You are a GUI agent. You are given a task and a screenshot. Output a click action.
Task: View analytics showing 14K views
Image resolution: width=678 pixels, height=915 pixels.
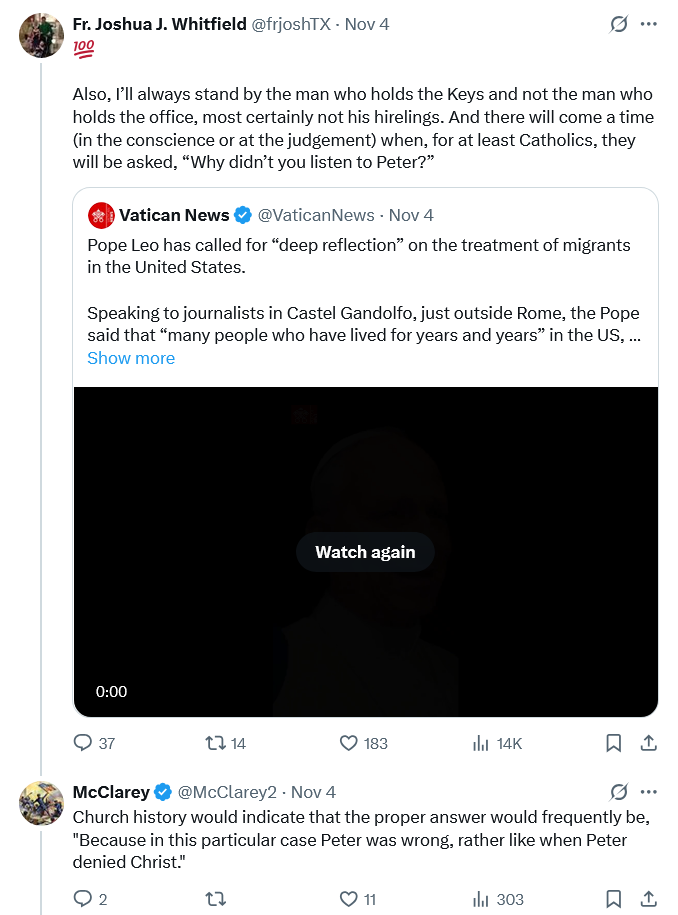click(481, 743)
